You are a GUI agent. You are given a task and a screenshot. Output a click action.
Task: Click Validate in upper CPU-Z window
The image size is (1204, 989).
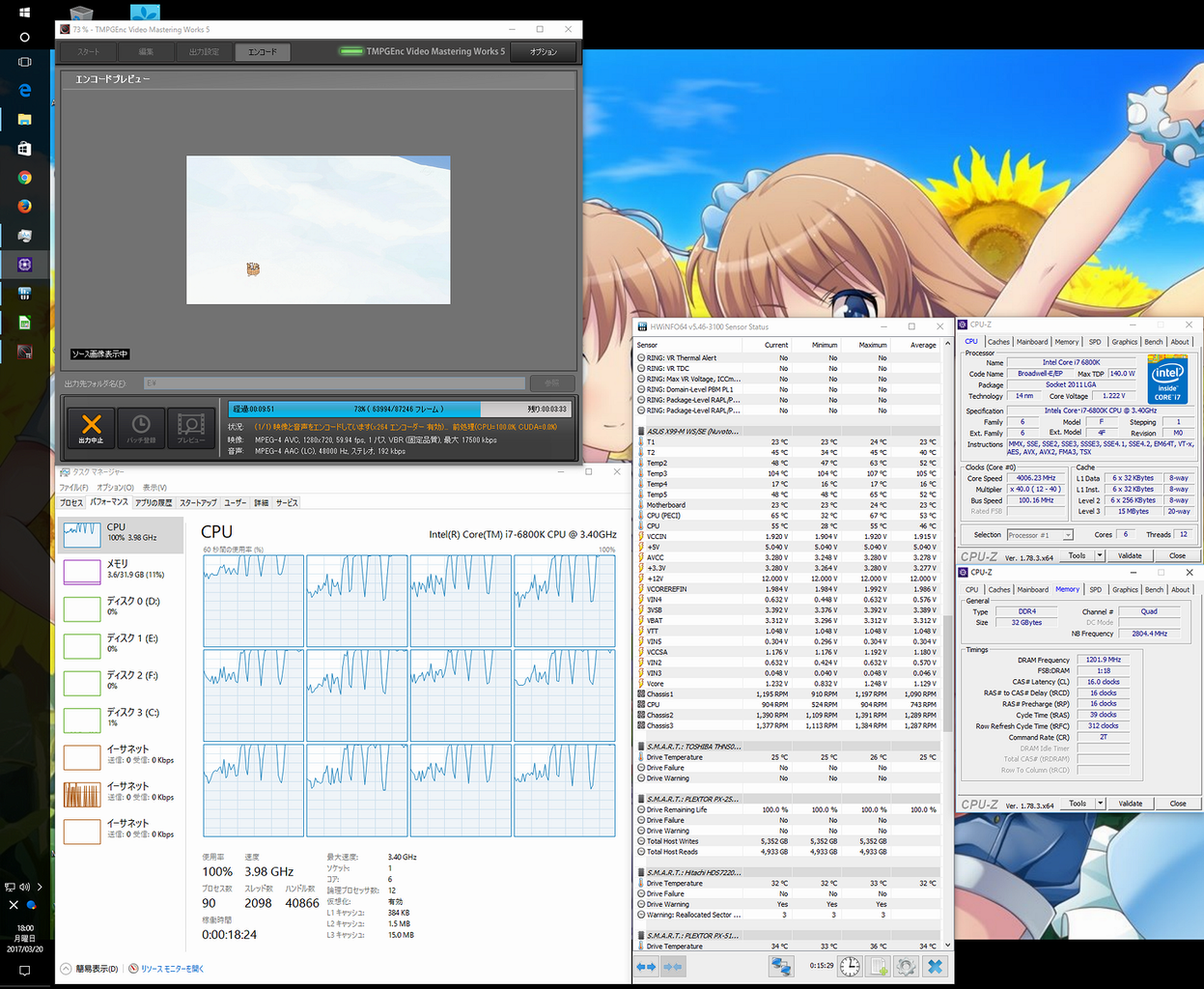point(1130,555)
